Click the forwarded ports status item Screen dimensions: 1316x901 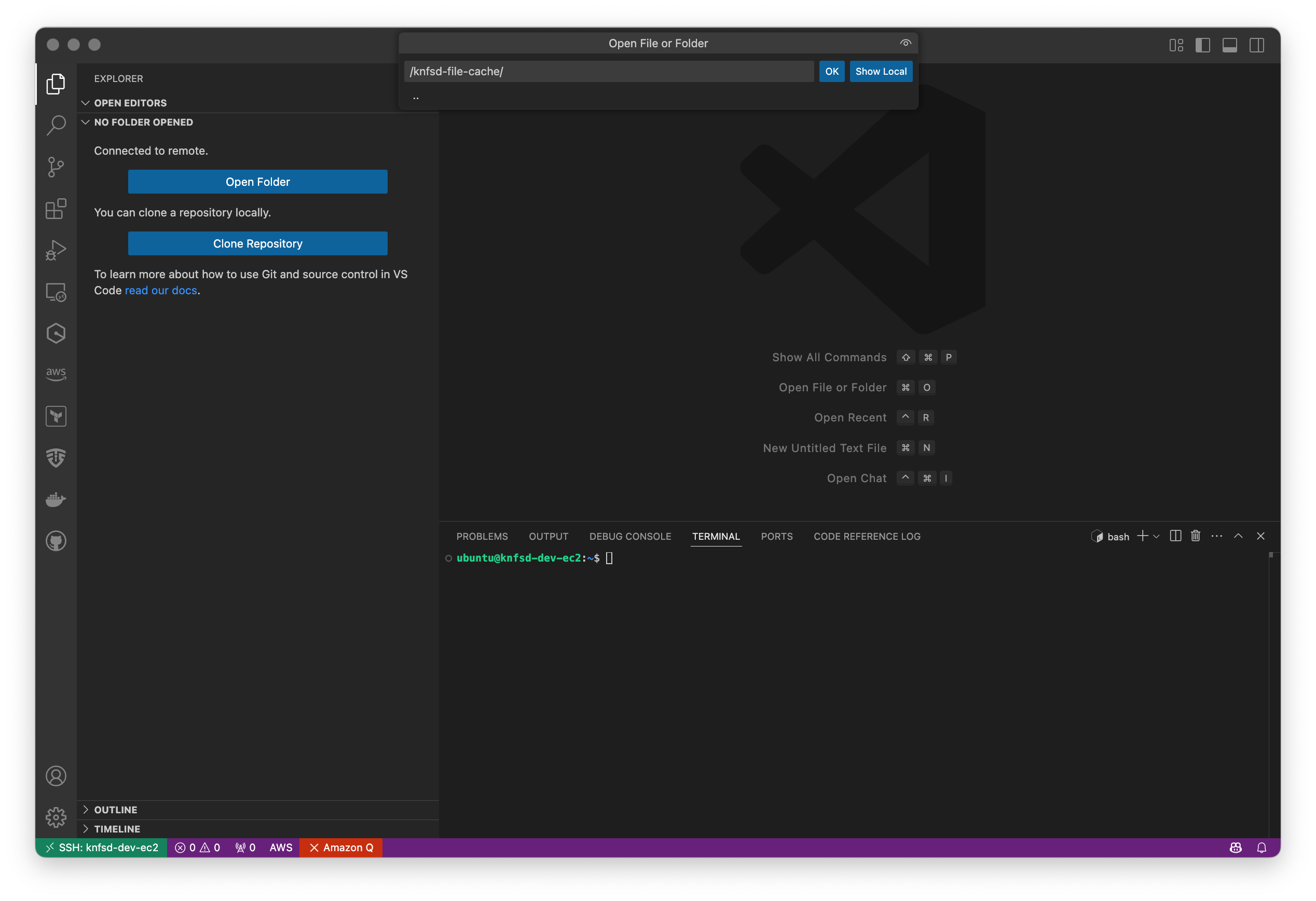[x=245, y=847]
